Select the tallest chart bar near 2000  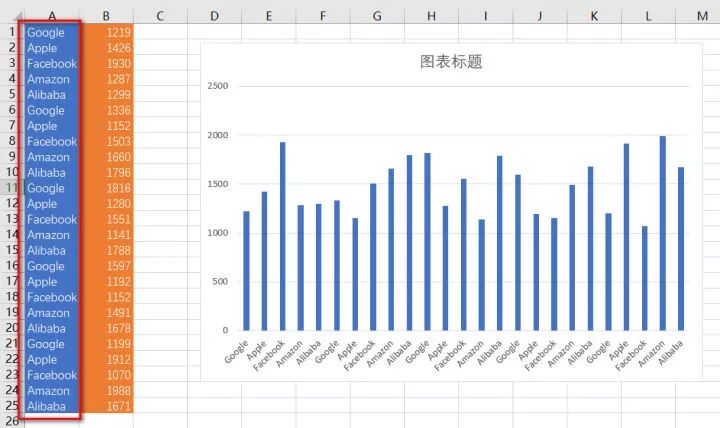click(663, 233)
